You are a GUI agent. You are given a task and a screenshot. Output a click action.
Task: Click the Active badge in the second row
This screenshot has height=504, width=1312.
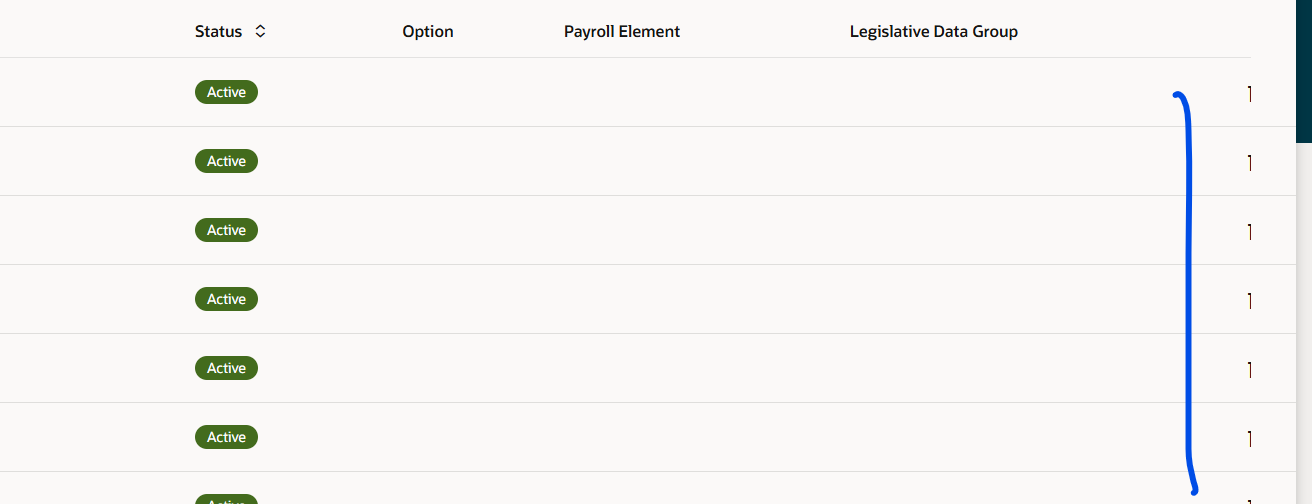coord(226,161)
